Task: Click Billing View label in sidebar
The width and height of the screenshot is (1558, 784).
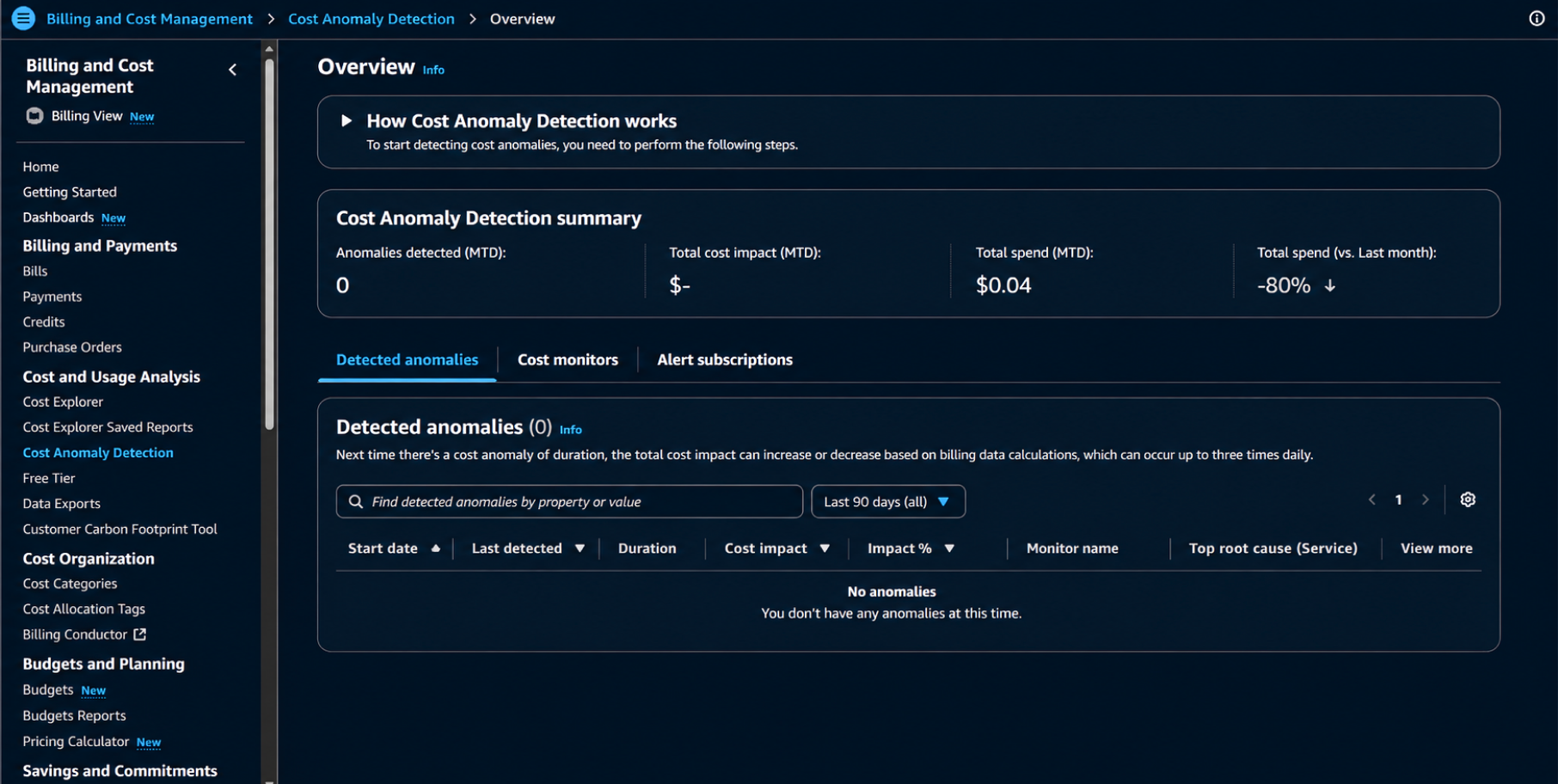Action: pyautogui.click(x=87, y=116)
